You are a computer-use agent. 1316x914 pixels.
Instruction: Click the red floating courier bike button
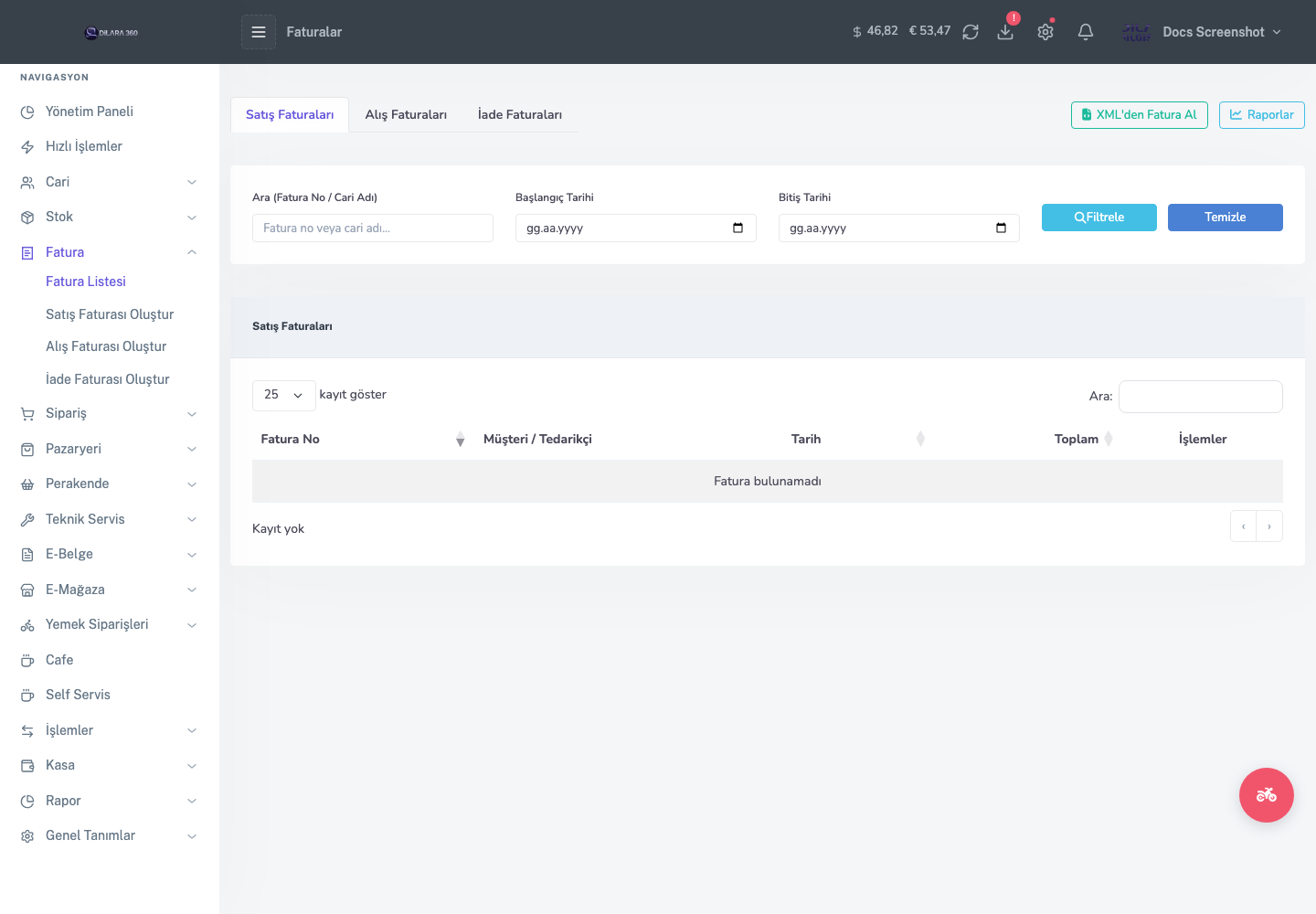pos(1266,795)
